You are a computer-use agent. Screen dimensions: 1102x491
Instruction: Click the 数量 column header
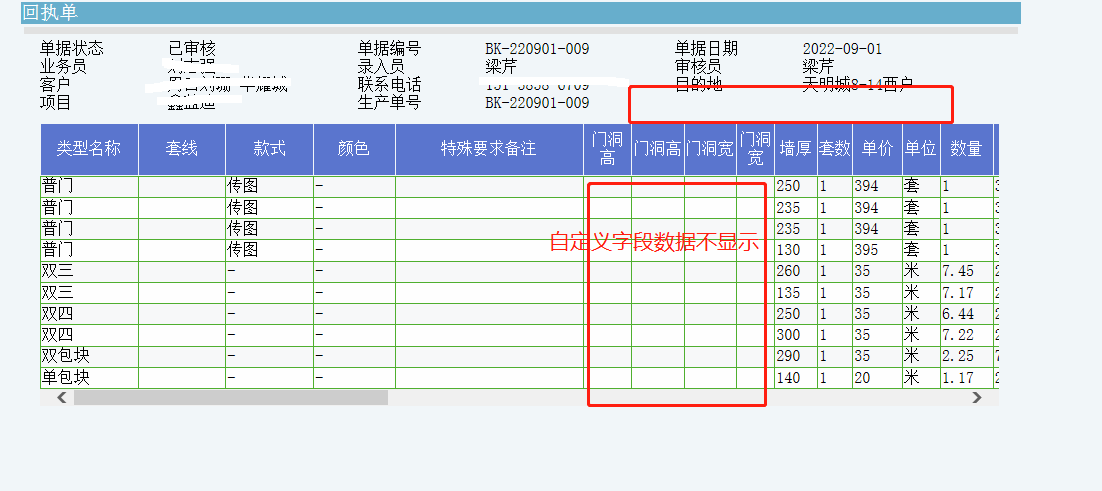click(966, 149)
